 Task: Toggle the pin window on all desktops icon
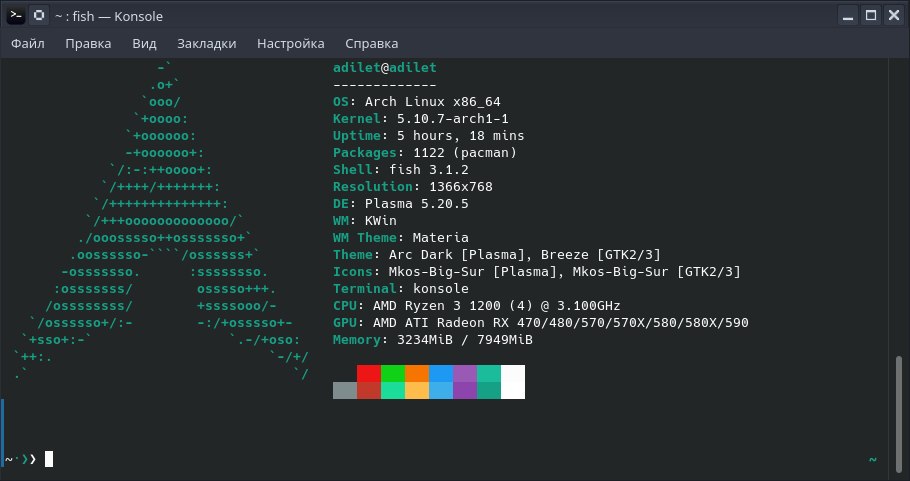[39, 16]
